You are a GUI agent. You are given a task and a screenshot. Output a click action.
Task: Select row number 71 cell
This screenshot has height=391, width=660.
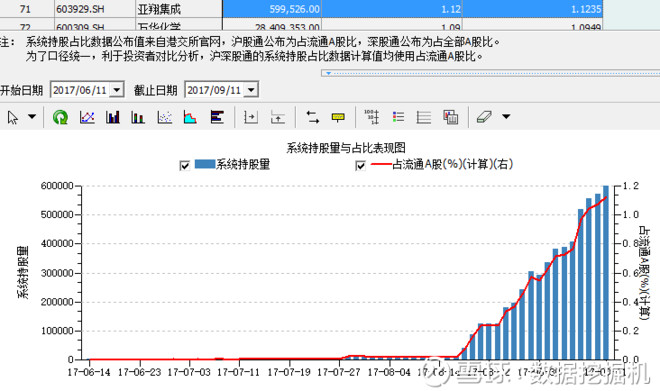pos(26,9)
